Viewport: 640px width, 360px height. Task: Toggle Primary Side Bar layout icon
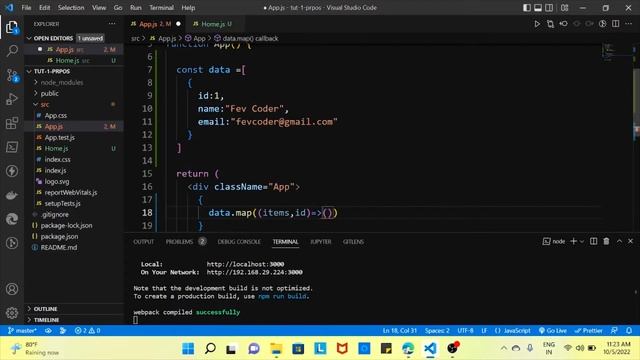tap(527, 8)
